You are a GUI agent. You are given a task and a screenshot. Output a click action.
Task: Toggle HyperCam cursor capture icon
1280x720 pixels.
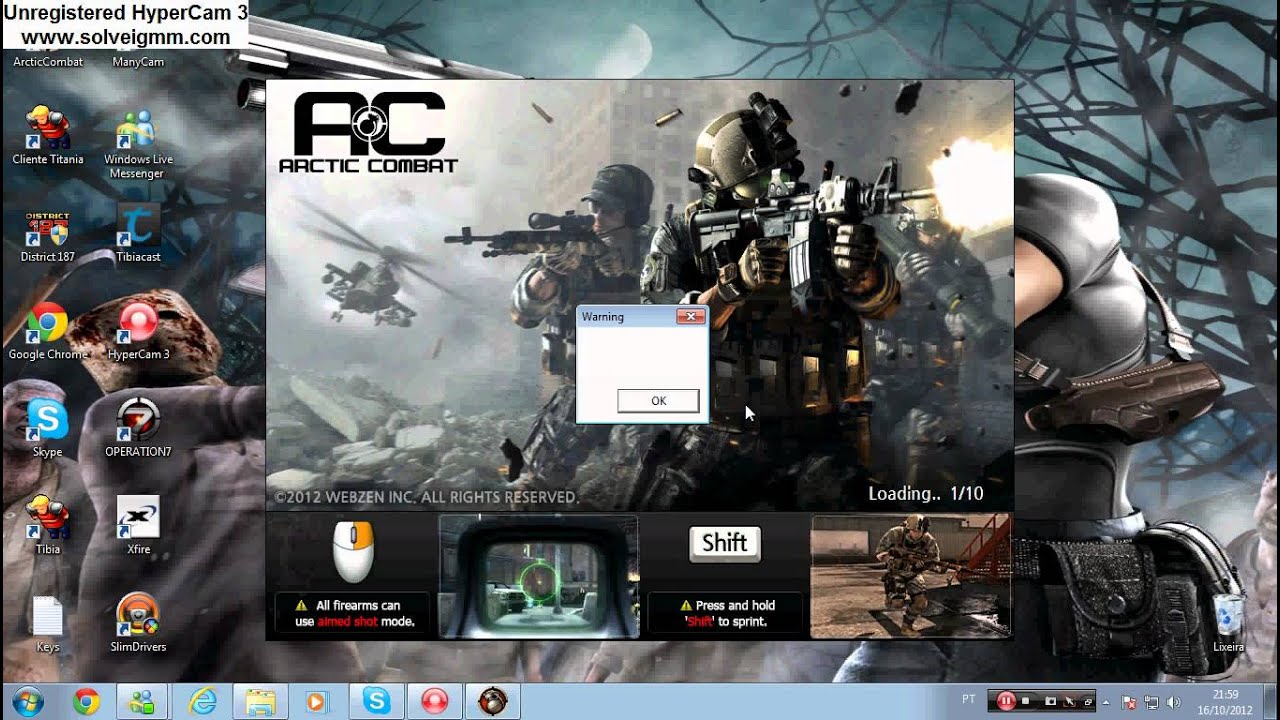[x=1068, y=702]
